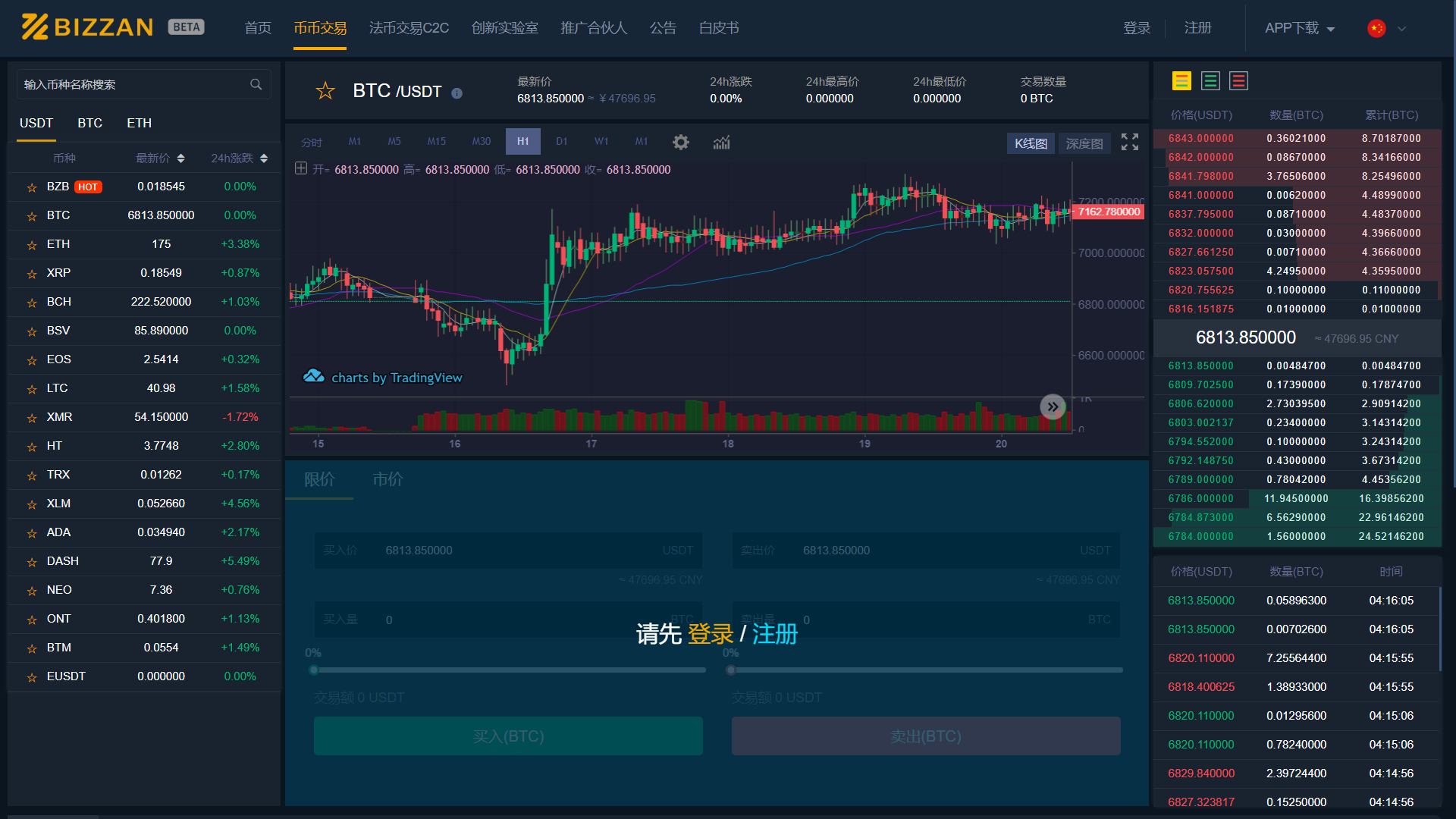Switch to the BTC market tab
Image resolution: width=1456 pixels, height=819 pixels.
click(x=90, y=123)
